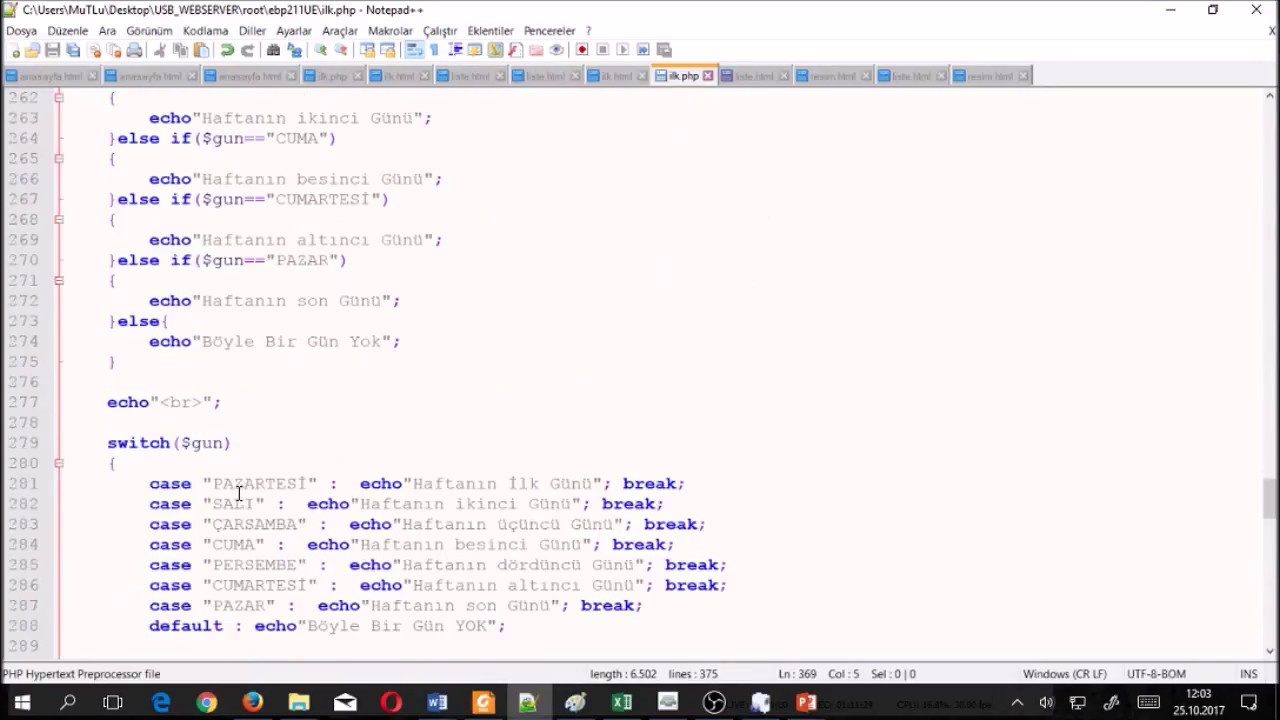Toggle indent guide toolbar icon
The height and width of the screenshot is (720, 1280).
pos(454,50)
